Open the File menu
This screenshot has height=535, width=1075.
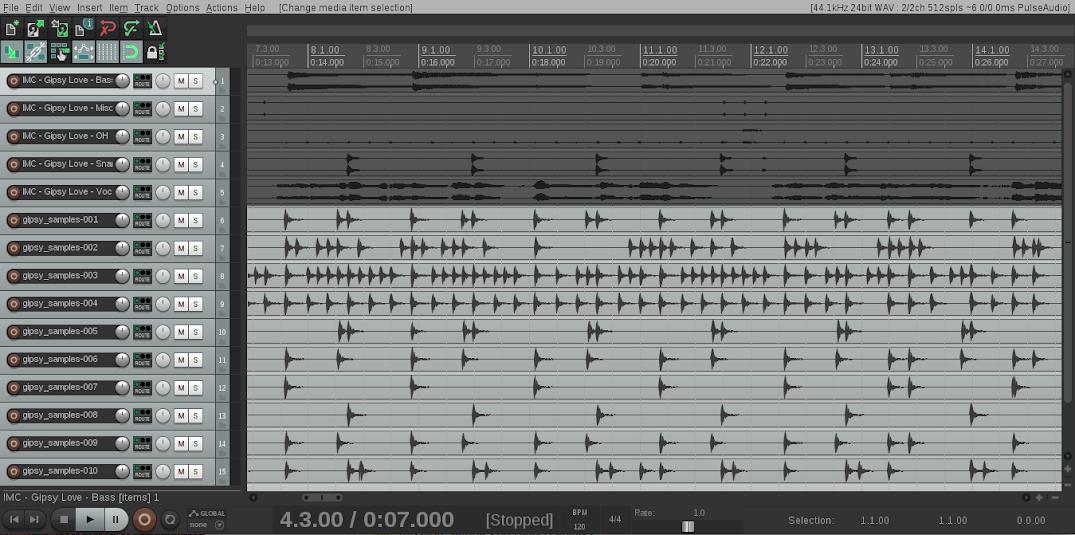[x=10, y=8]
